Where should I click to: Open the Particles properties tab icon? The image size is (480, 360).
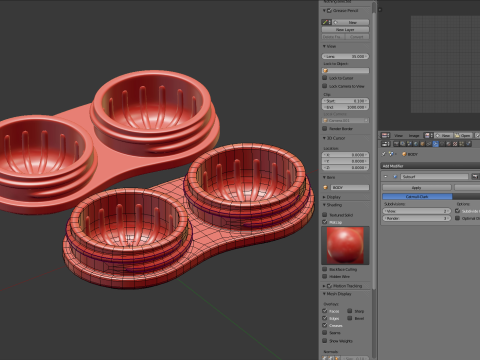pyautogui.click(x=462, y=144)
